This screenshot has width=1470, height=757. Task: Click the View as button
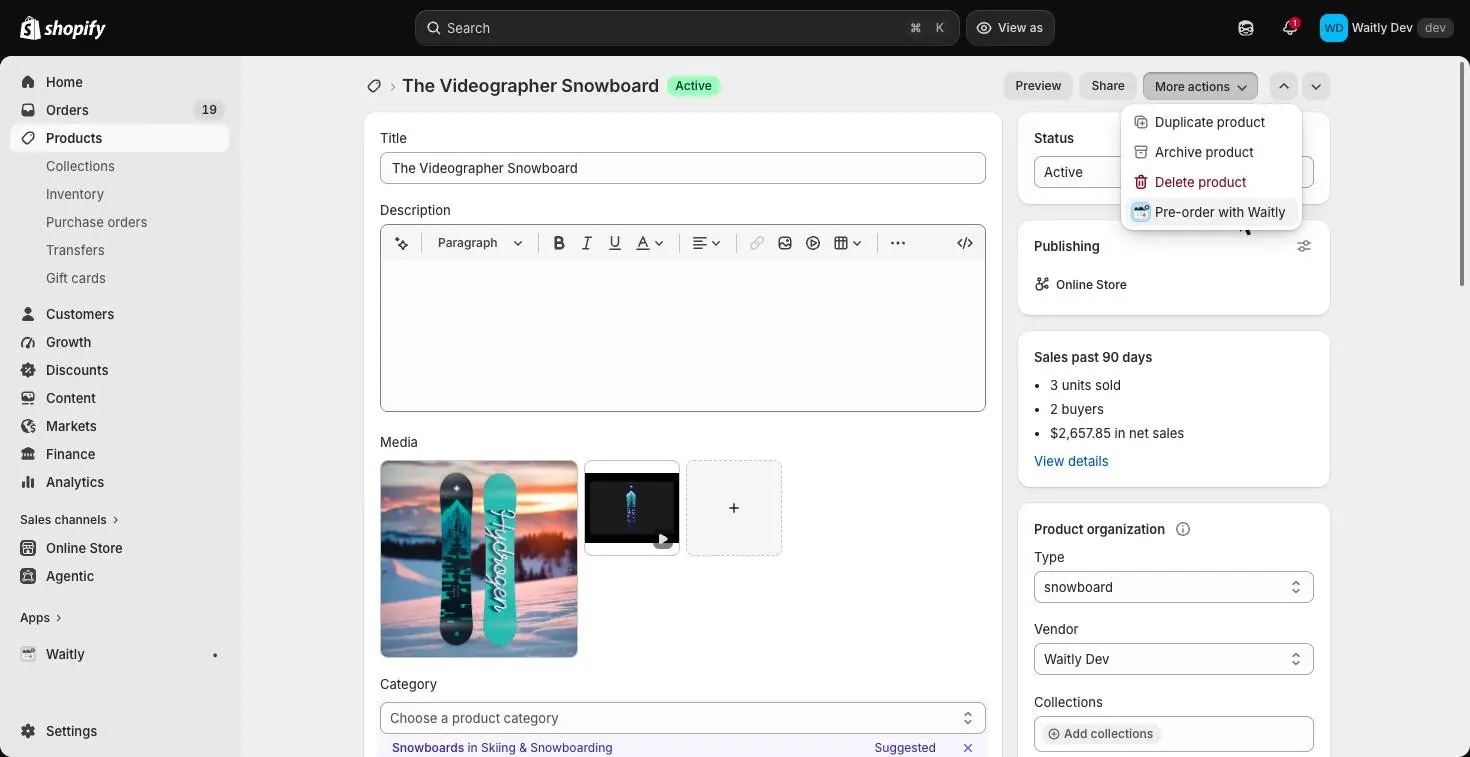coord(1009,28)
